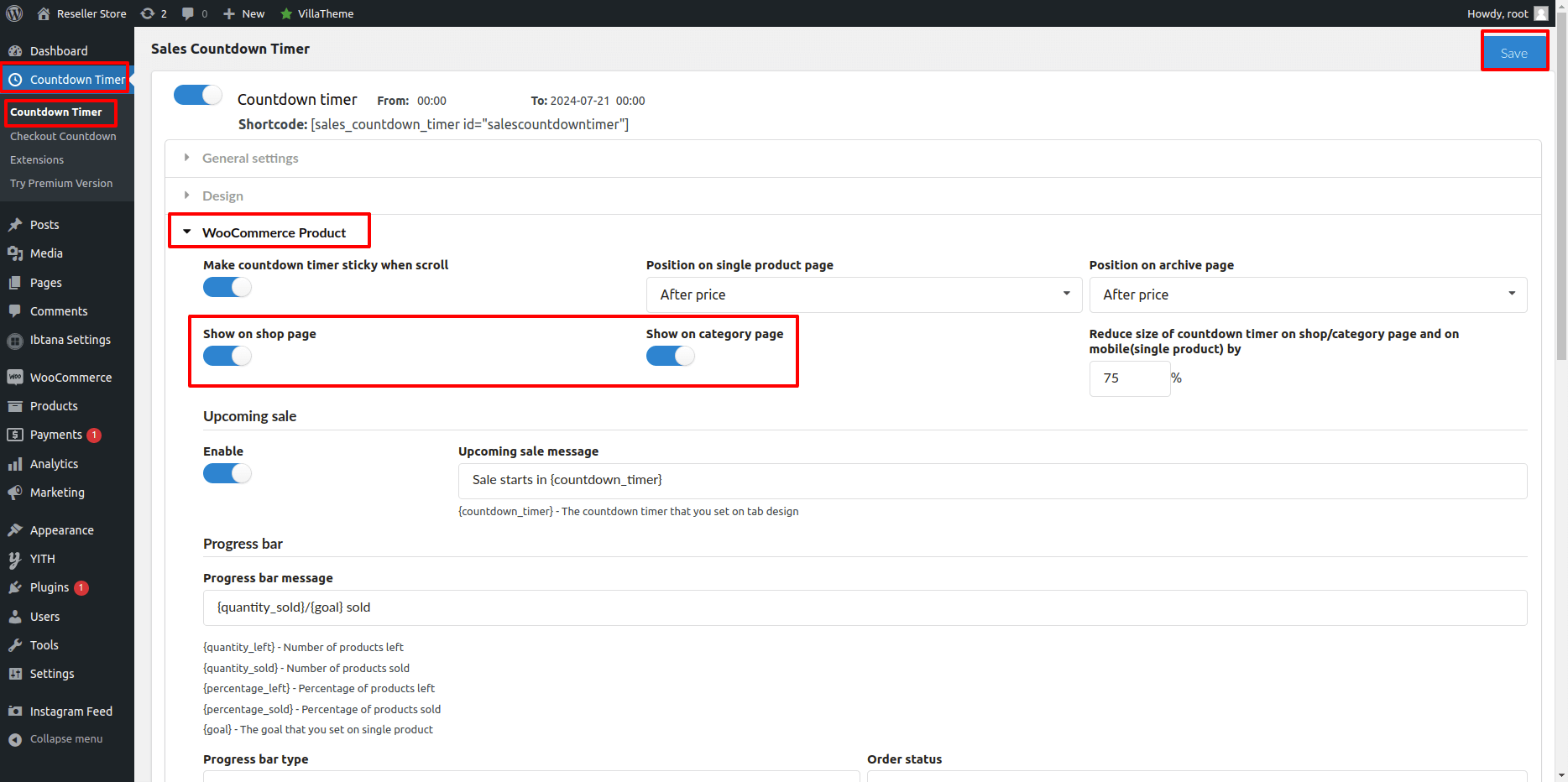Open Checkout Countdown submenu item
Viewport: 1568px width, 782px height.
click(x=63, y=136)
